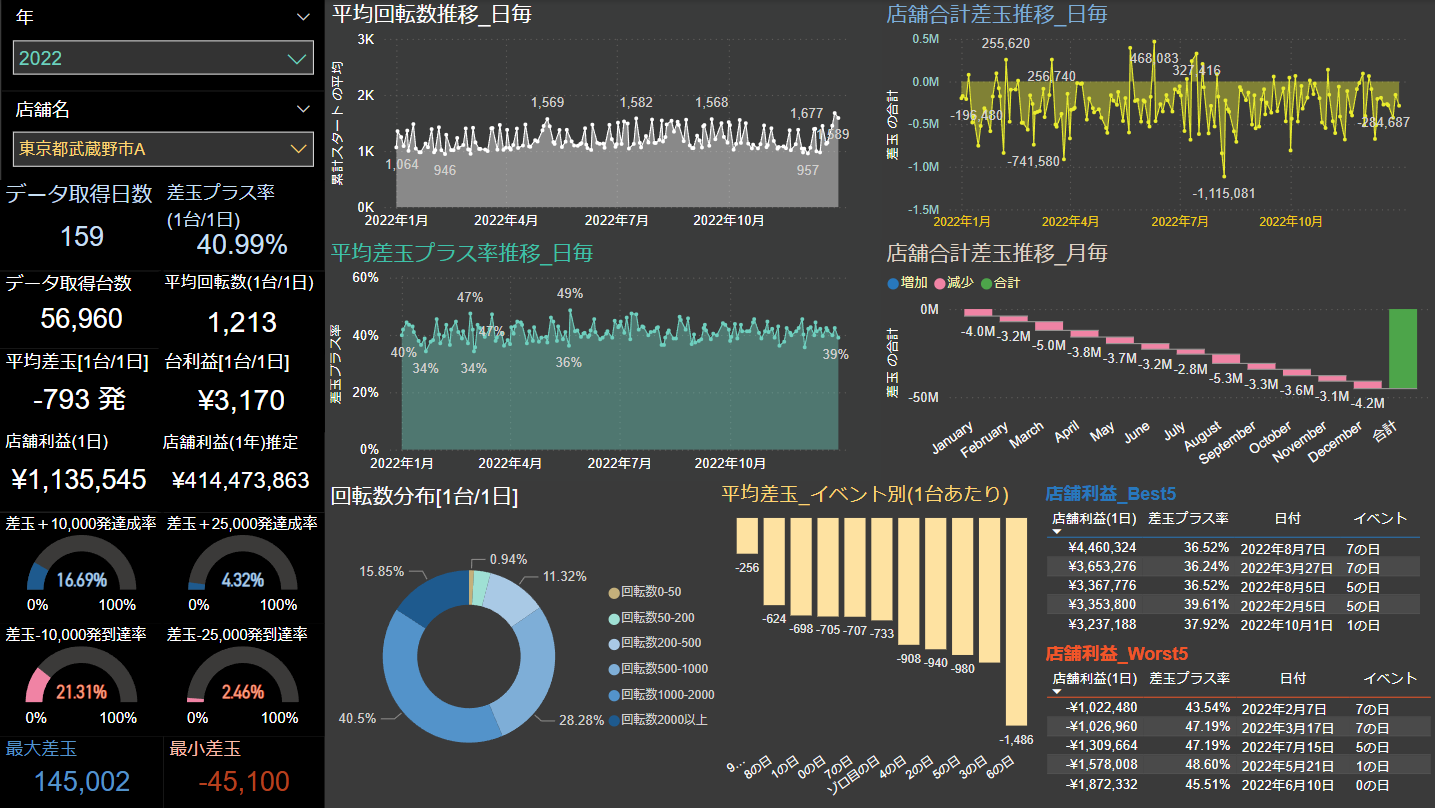Click sort arrow under 店舗利益(1日) in Worst5 table

coord(1058,691)
